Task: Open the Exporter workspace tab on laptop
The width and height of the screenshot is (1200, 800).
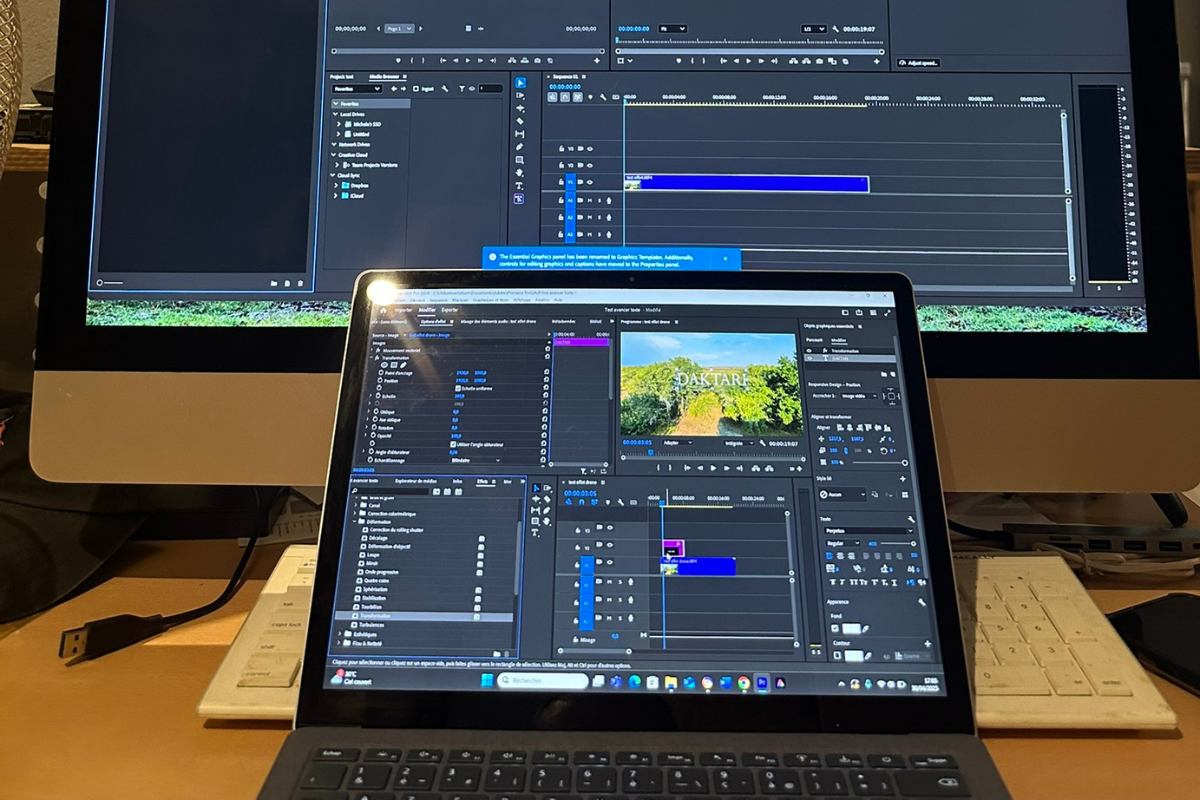Action: 451,309
